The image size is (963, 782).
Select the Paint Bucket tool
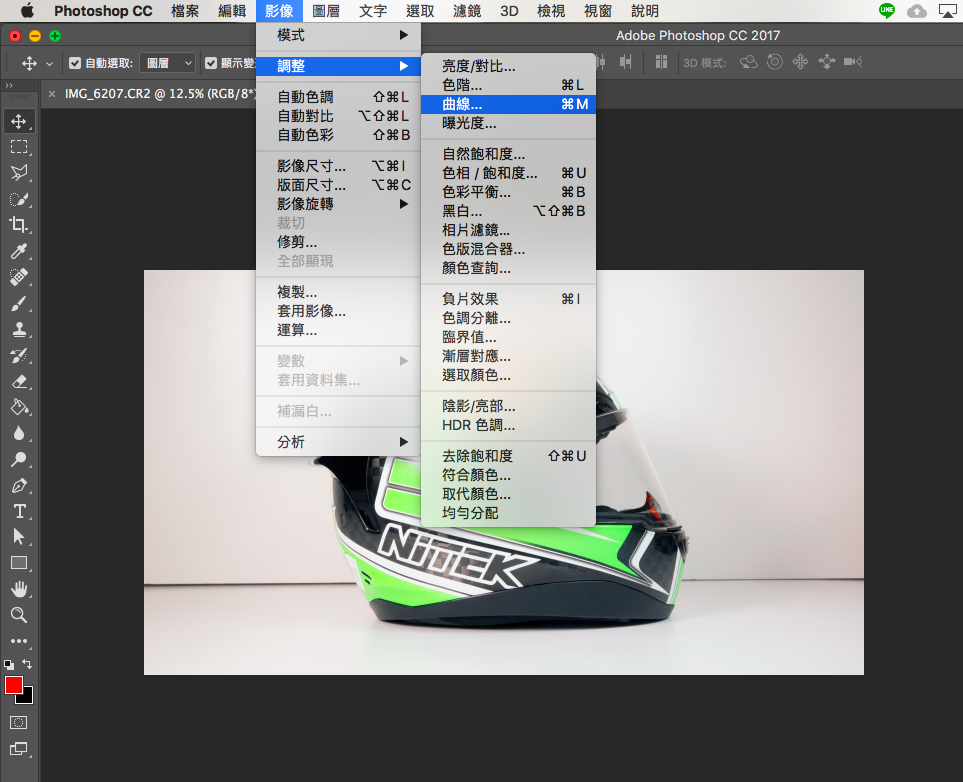[19, 407]
